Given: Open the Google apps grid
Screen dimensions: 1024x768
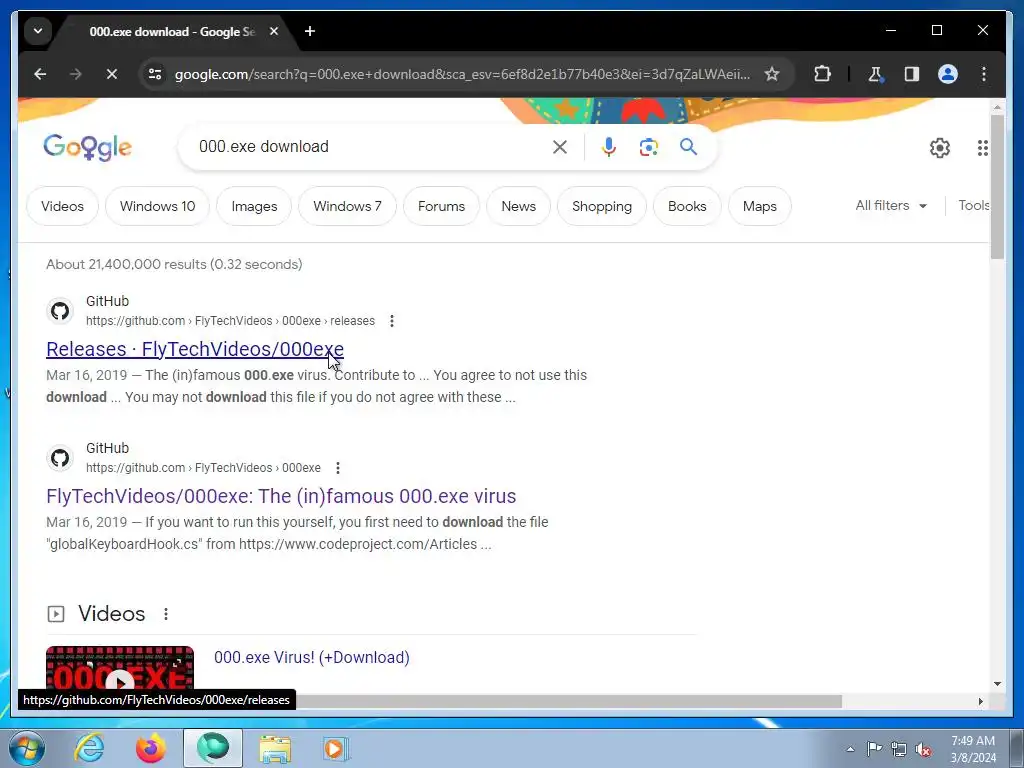Looking at the screenshot, I should pyautogui.click(x=982, y=148).
